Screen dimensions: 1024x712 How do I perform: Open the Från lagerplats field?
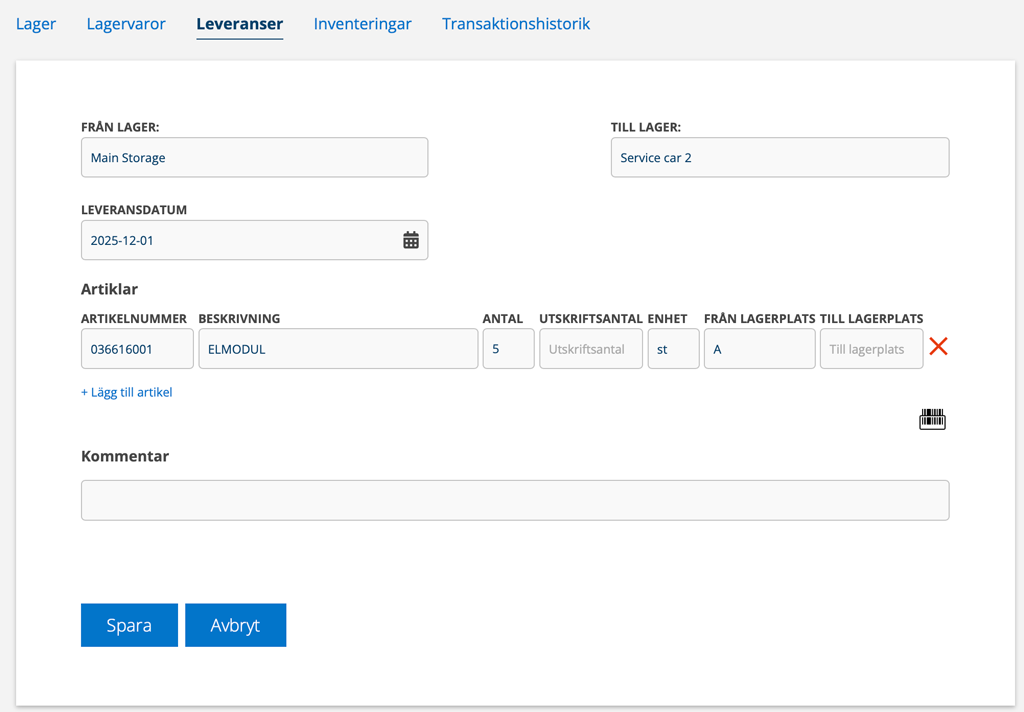click(759, 350)
